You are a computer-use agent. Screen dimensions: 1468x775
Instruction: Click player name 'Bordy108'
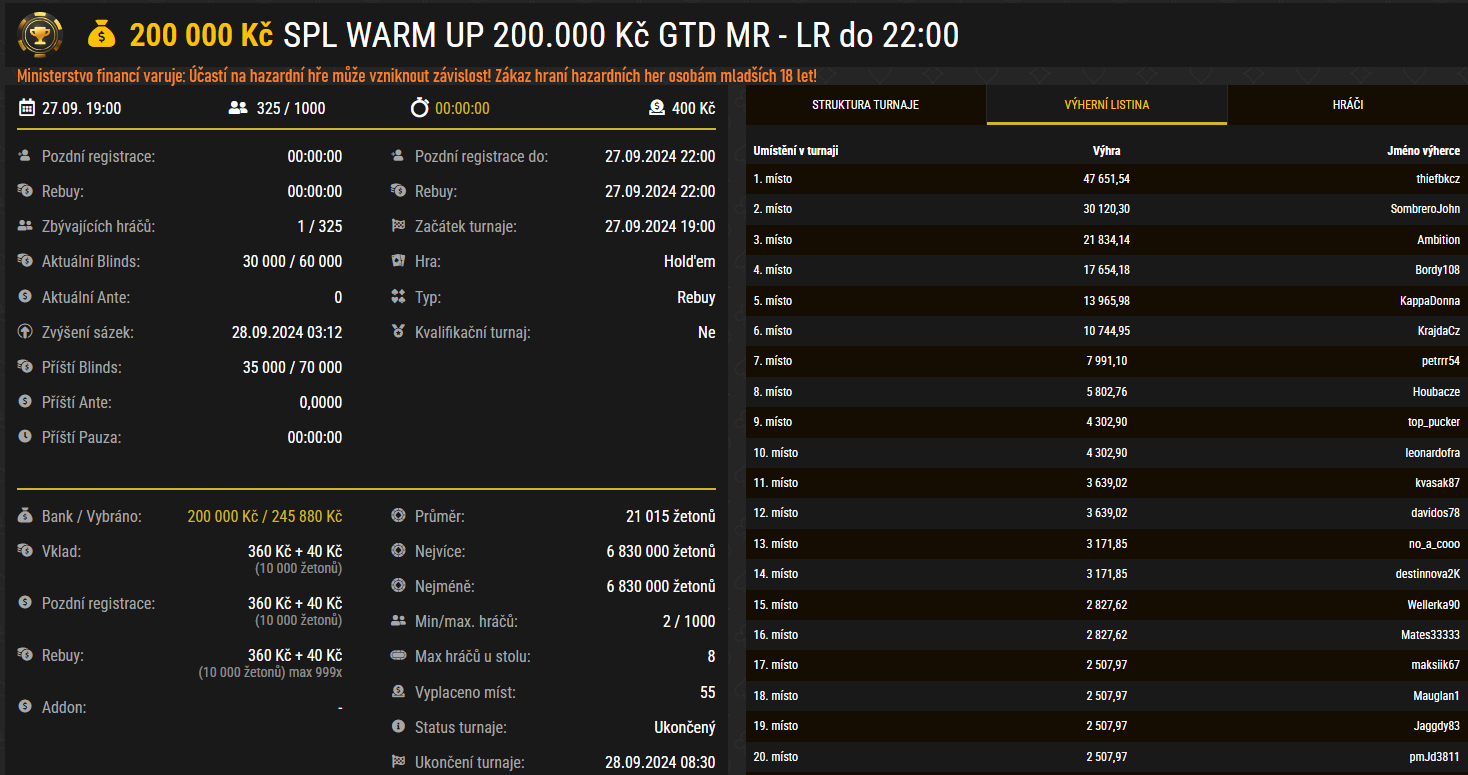1438,270
